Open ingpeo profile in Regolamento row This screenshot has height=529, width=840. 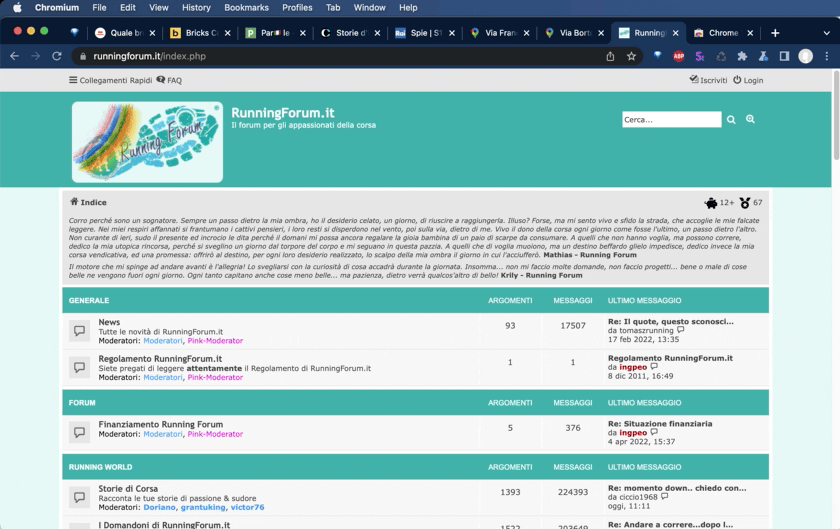tap(633, 367)
